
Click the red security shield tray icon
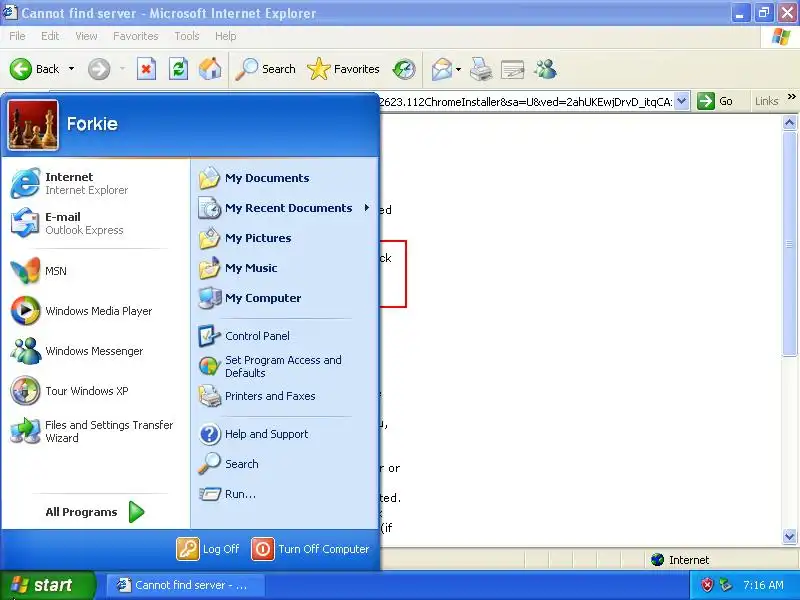tap(707, 585)
